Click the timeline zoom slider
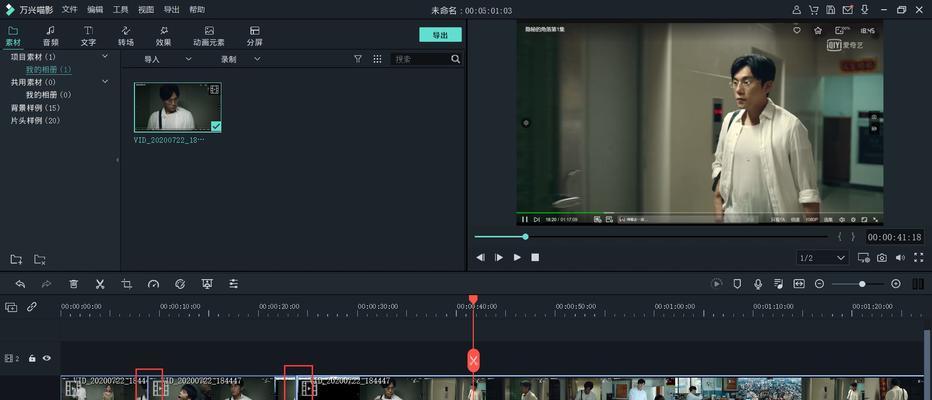The width and height of the screenshot is (932, 400). coord(857,284)
